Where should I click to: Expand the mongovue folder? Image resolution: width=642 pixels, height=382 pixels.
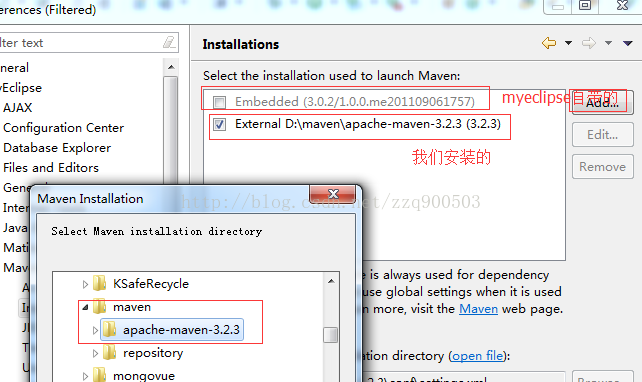(85, 376)
